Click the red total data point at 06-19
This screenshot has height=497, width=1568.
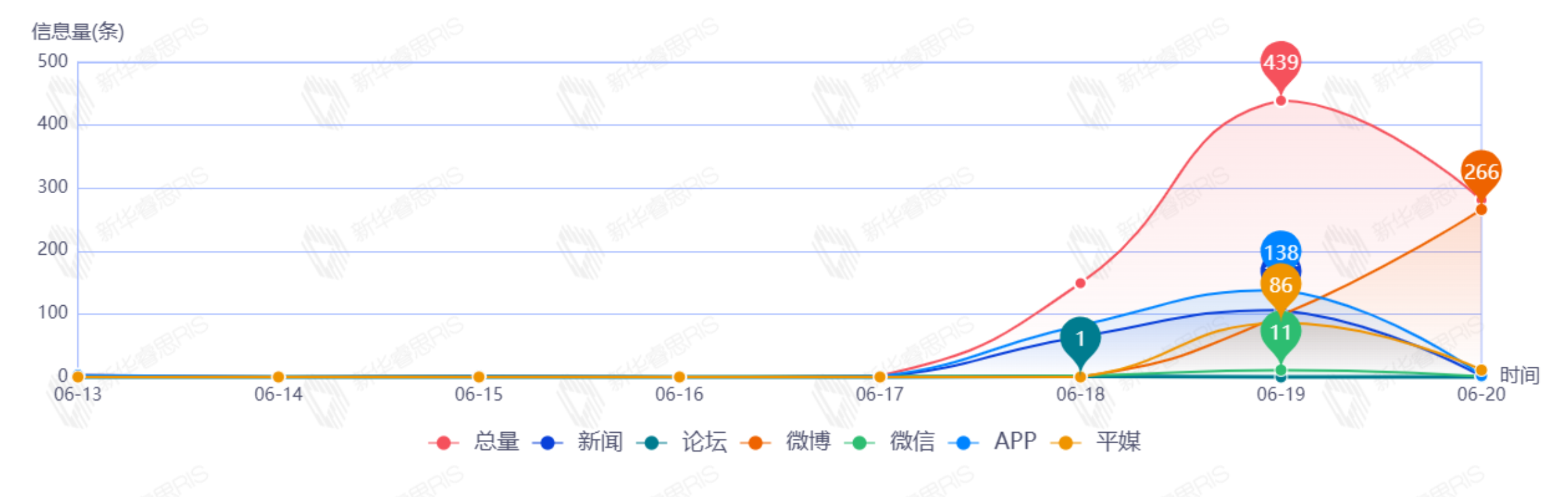pos(1280,101)
